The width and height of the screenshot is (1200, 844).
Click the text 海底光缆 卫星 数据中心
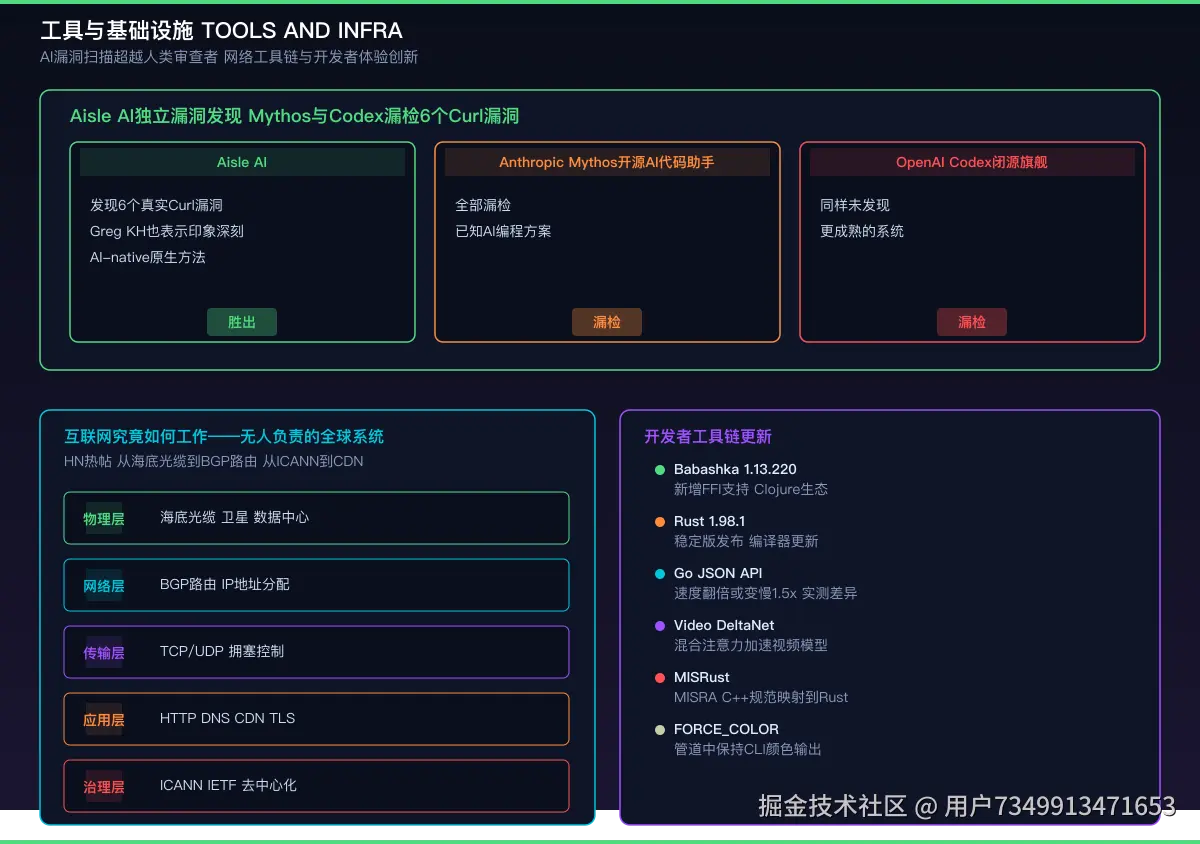point(234,517)
